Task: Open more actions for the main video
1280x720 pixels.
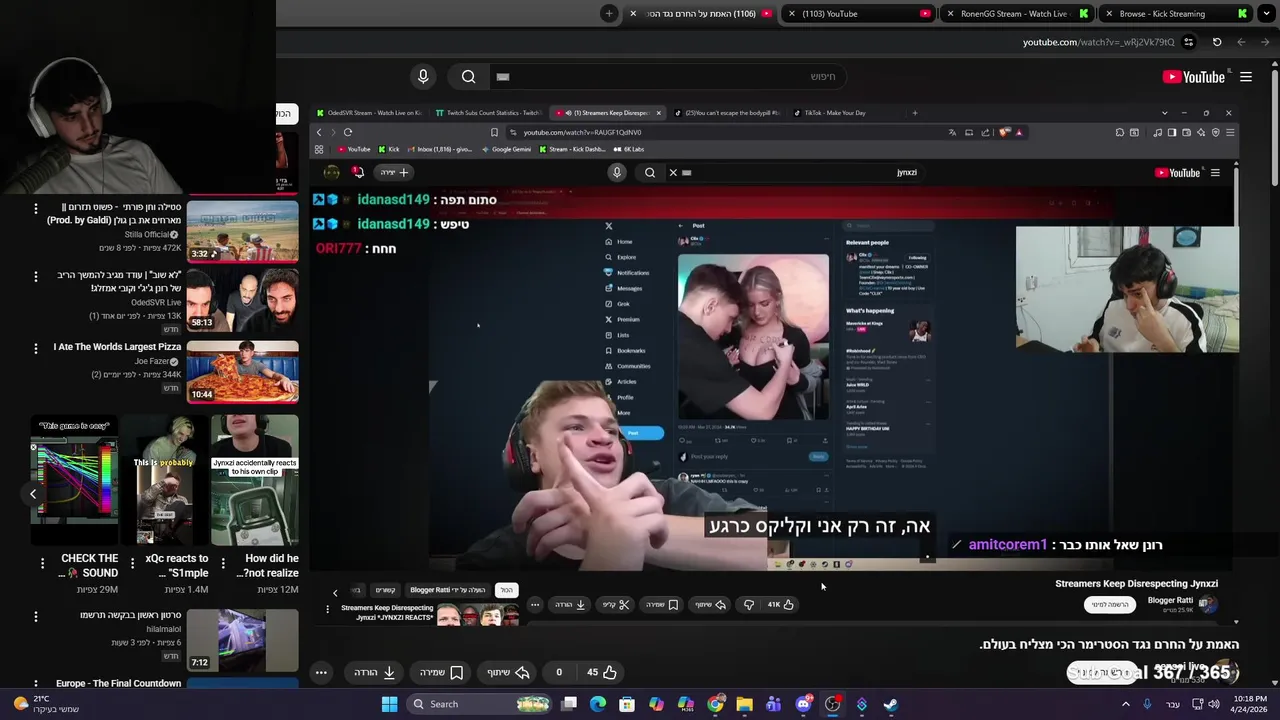Action: click(321, 672)
